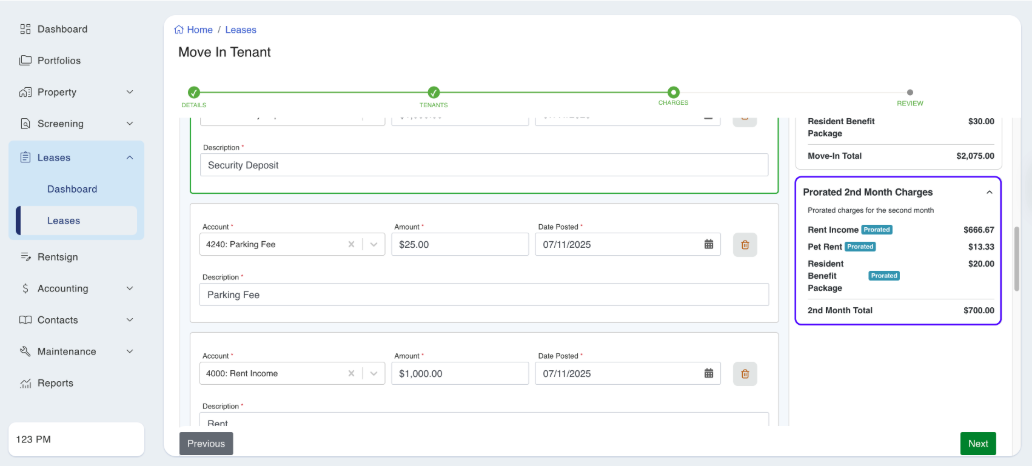This screenshot has height=467, width=1032.
Task: Go to the Details step indicator
Action: [193, 92]
